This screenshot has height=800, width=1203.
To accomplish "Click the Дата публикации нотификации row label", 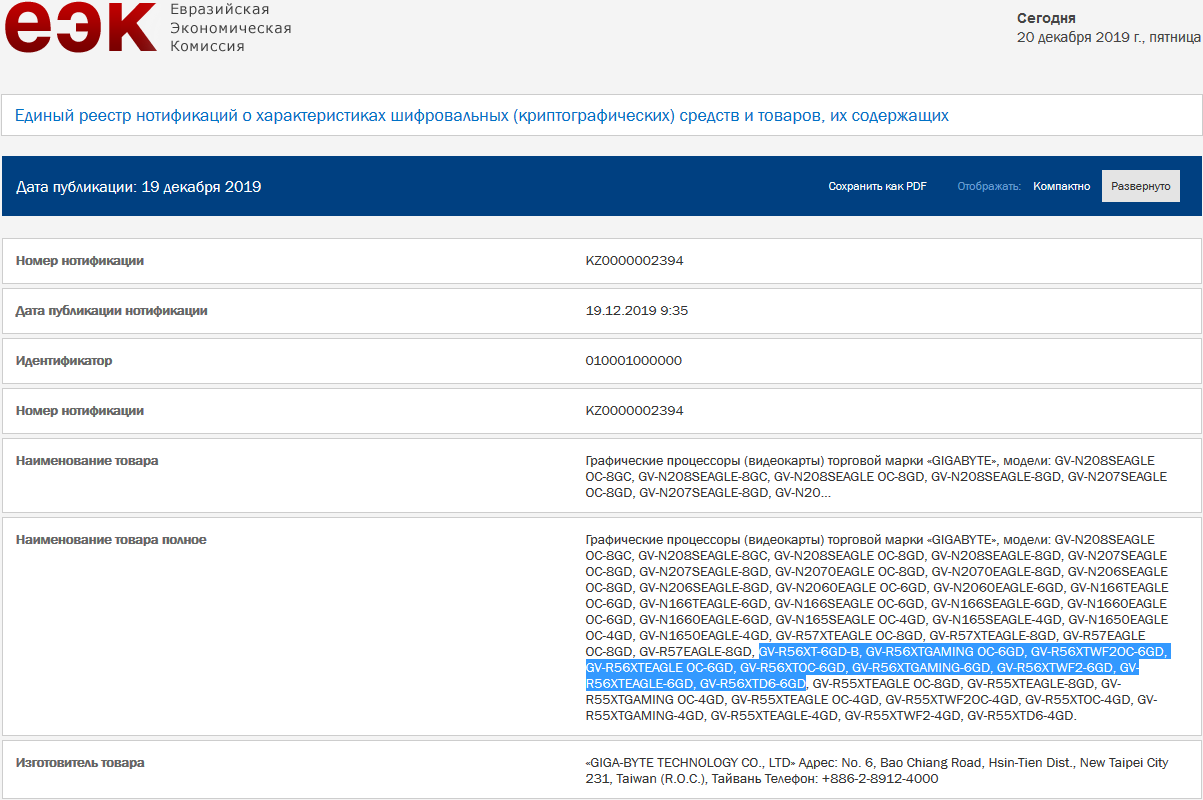I will pos(112,311).
